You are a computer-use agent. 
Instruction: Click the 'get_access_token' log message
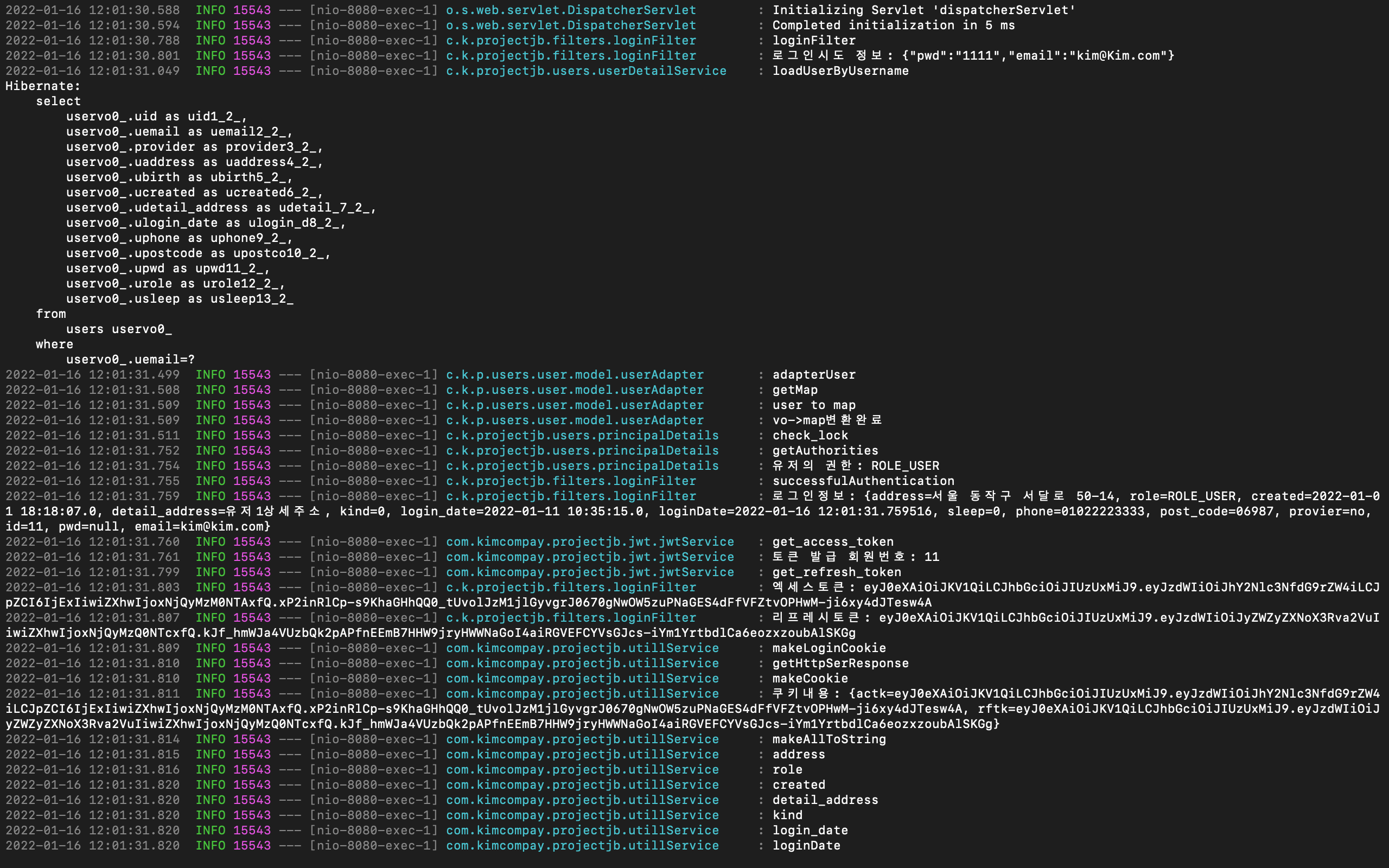832,542
